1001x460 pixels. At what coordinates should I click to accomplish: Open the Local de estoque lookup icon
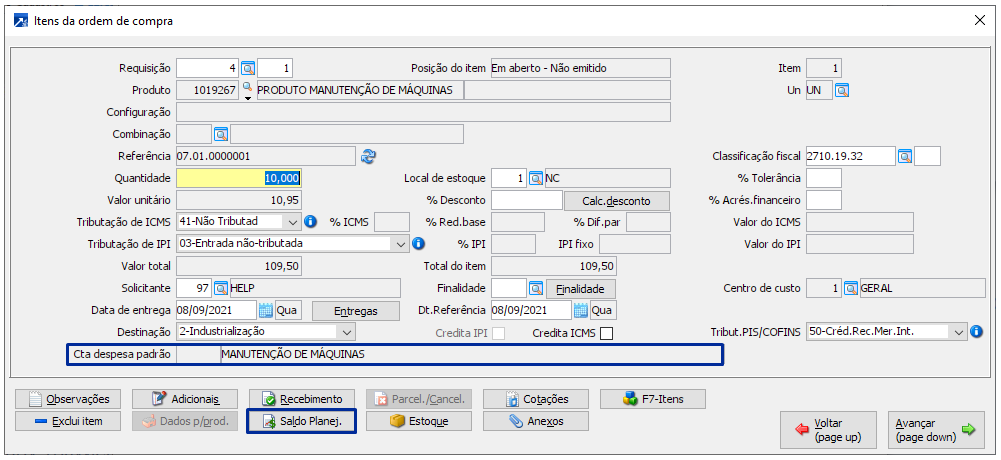tap(536, 179)
